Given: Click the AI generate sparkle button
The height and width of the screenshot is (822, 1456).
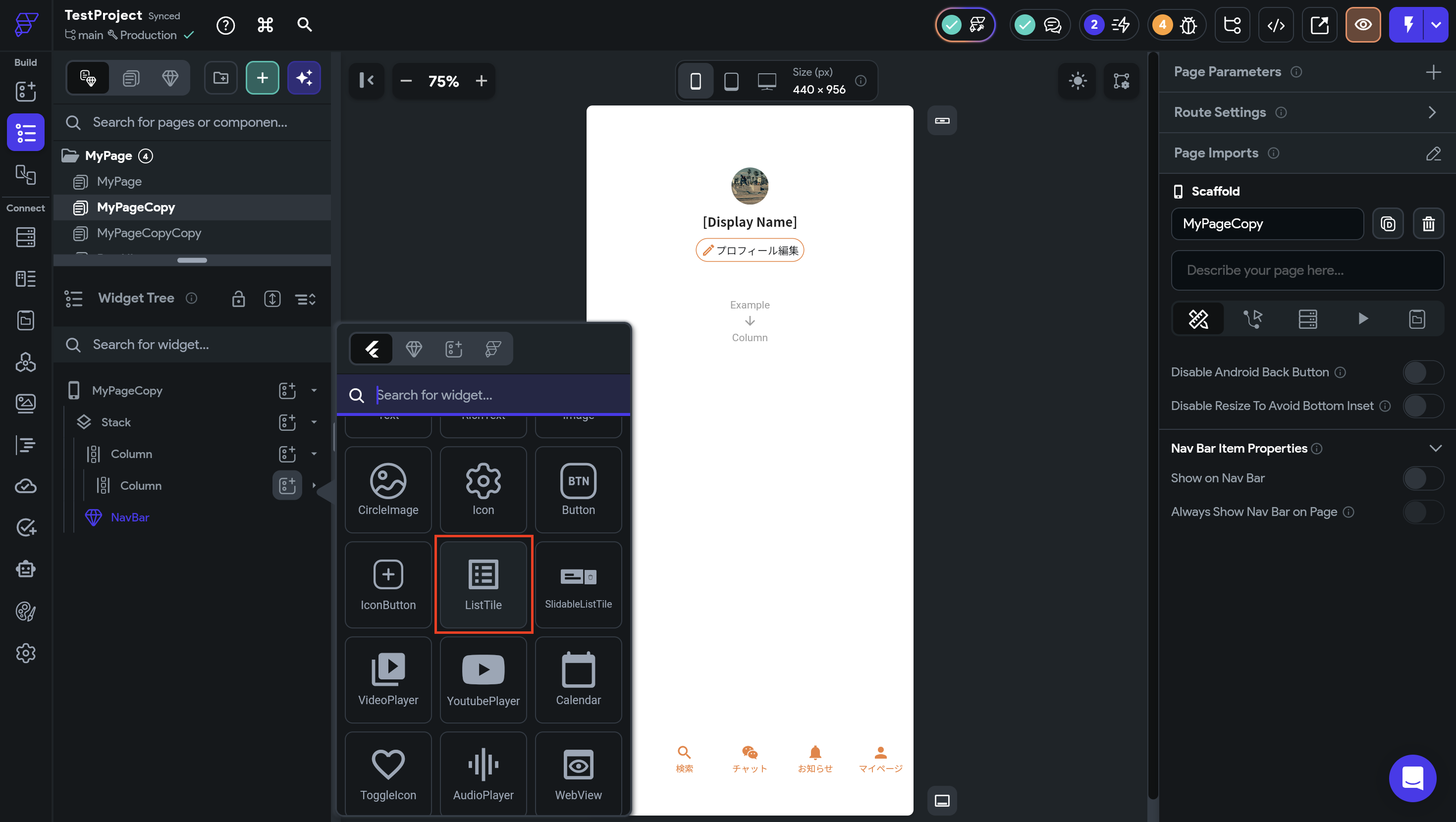Looking at the screenshot, I should click(304, 78).
